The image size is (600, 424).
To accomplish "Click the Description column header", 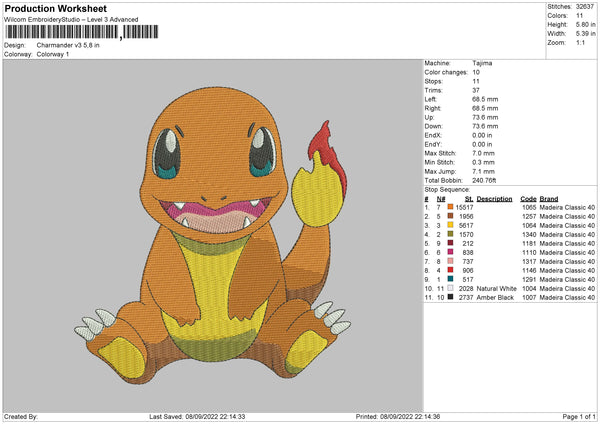I will [495, 198].
